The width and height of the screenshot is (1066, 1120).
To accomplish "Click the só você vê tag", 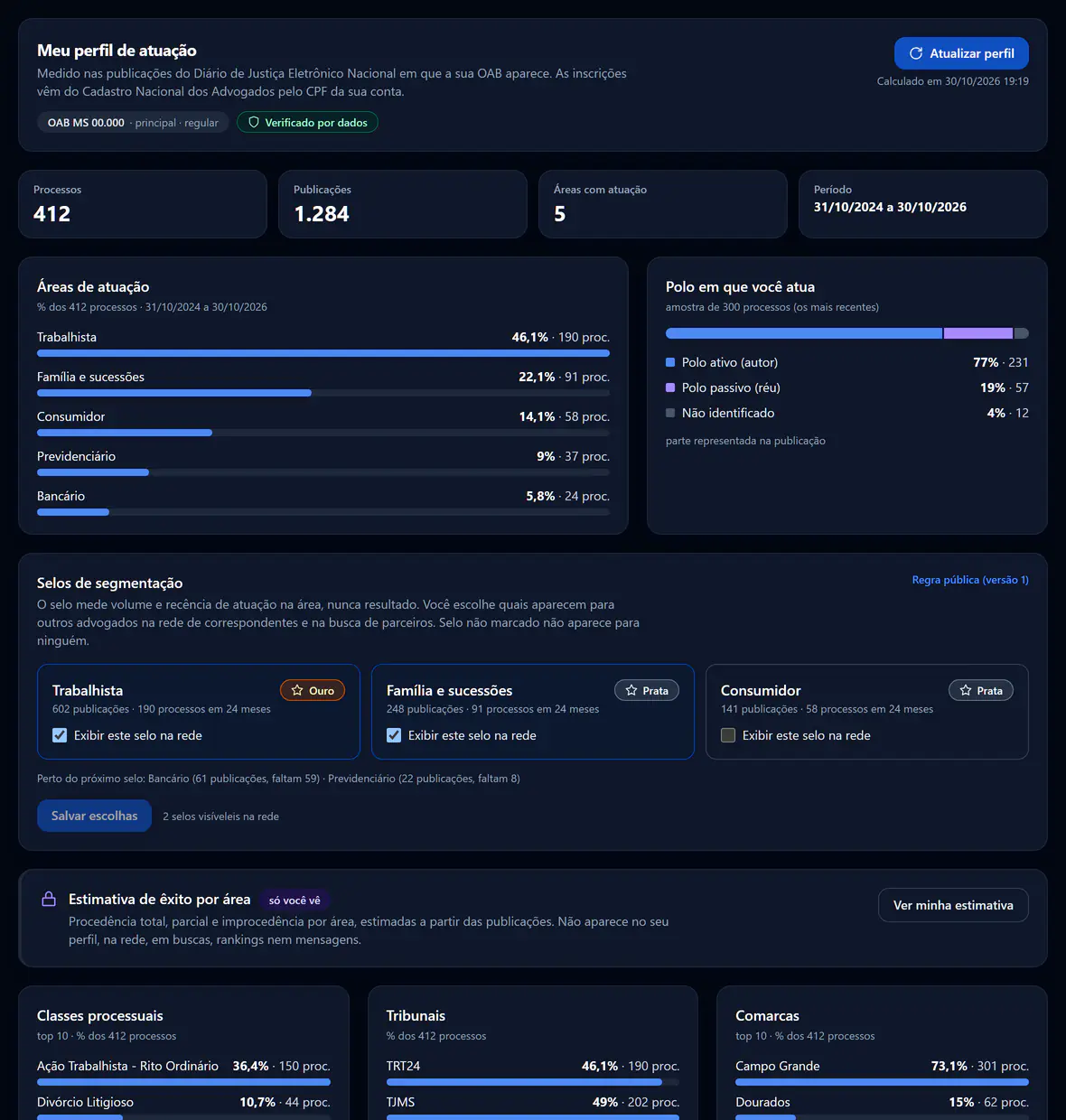I will 295,901.
